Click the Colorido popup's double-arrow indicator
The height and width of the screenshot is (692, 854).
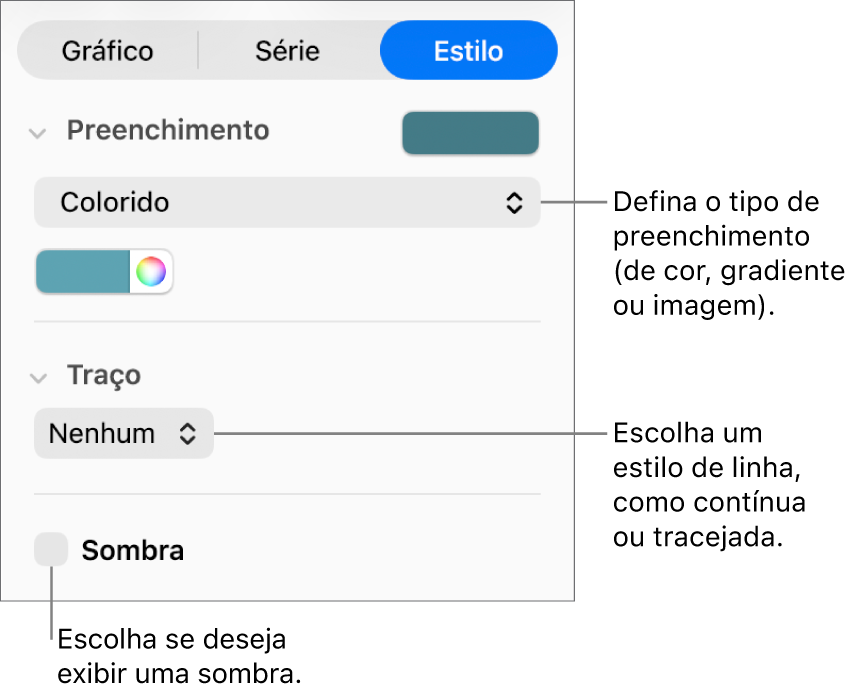tap(514, 202)
